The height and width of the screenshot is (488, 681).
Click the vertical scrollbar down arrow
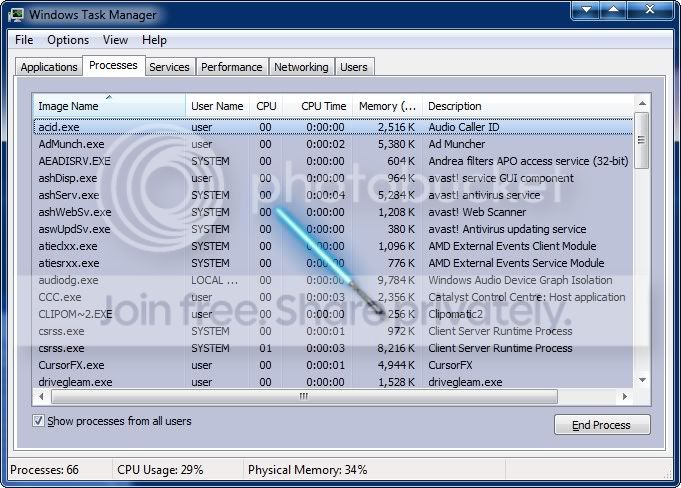point(642,380)
